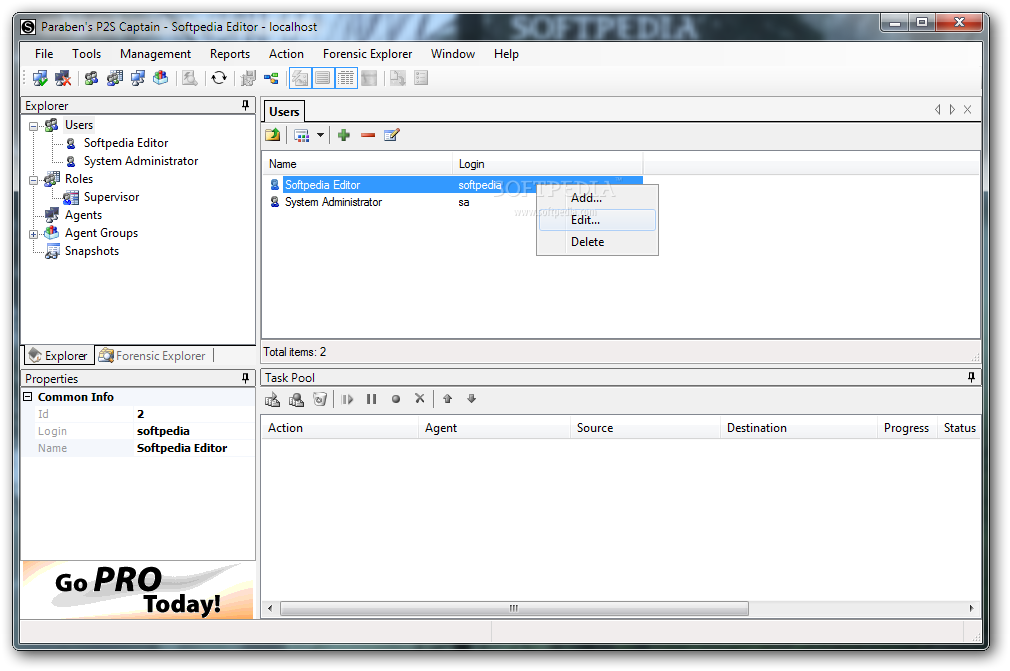
Task: Toggle the thumbnail view mode button
Action: tap(300, 79)
